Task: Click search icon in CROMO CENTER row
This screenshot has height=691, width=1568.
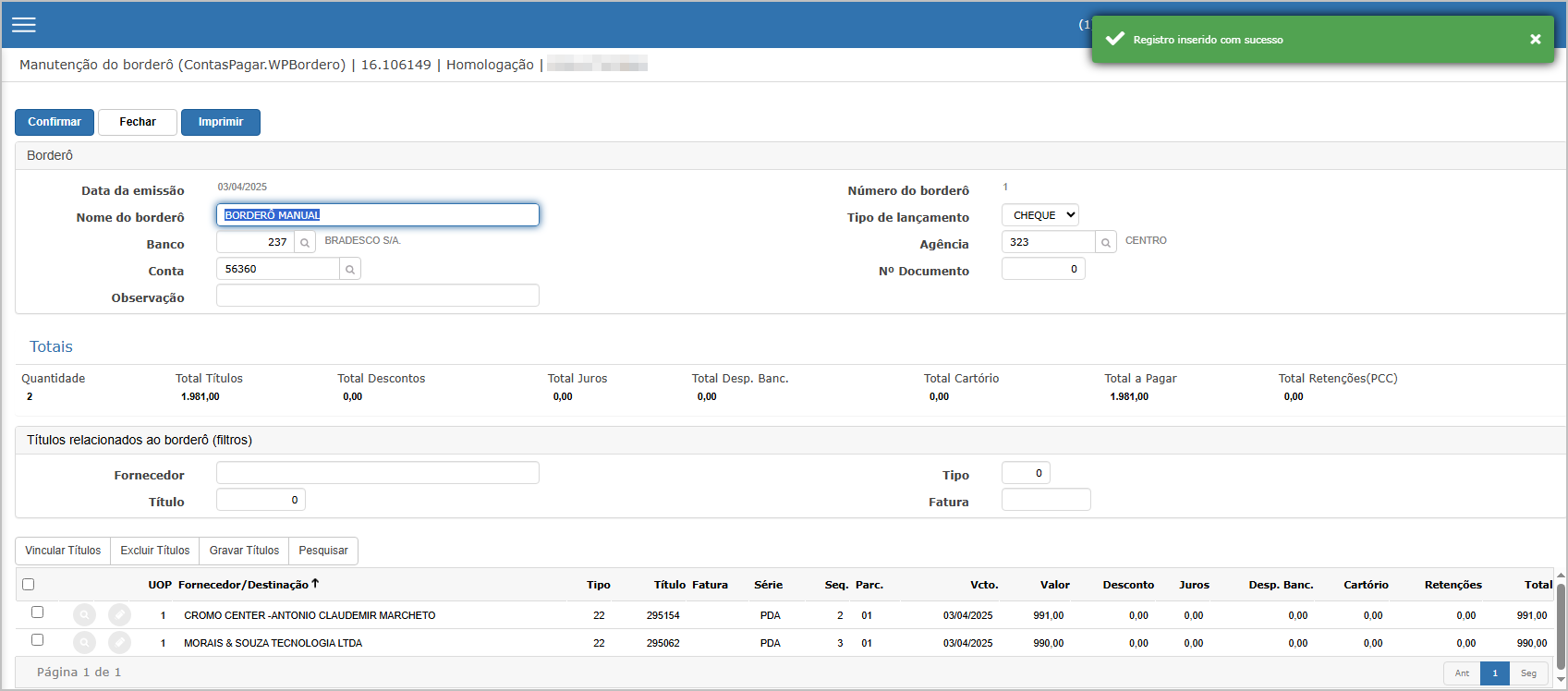Action: tap(84, 615)
